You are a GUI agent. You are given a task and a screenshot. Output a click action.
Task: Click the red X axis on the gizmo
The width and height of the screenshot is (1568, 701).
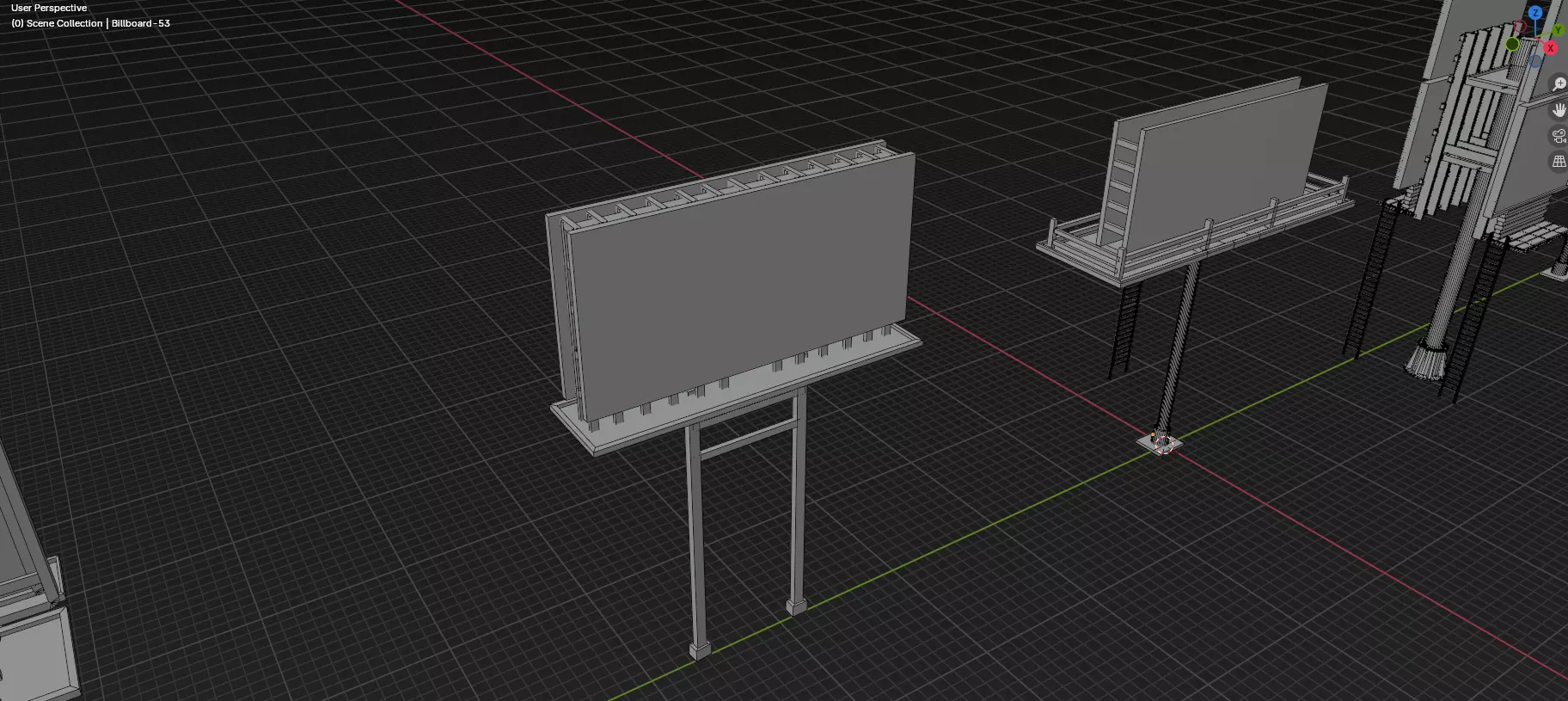[x=1551, y=48]
